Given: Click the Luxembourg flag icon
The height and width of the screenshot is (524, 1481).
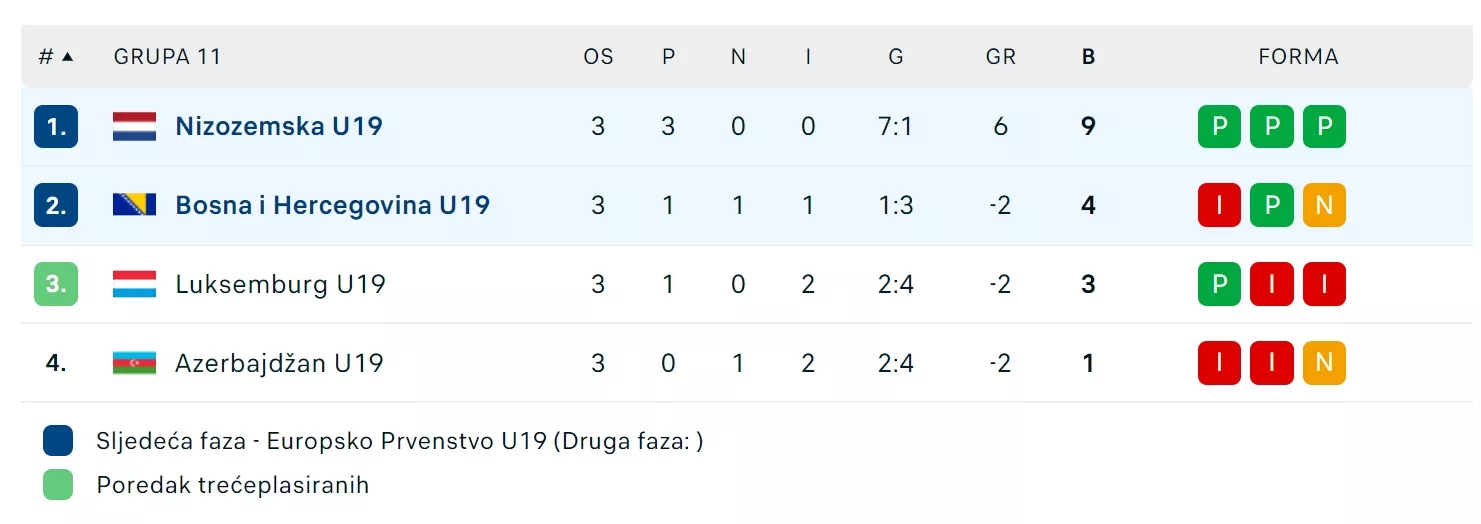Looking at the screenshot, I should pos(134,284).
